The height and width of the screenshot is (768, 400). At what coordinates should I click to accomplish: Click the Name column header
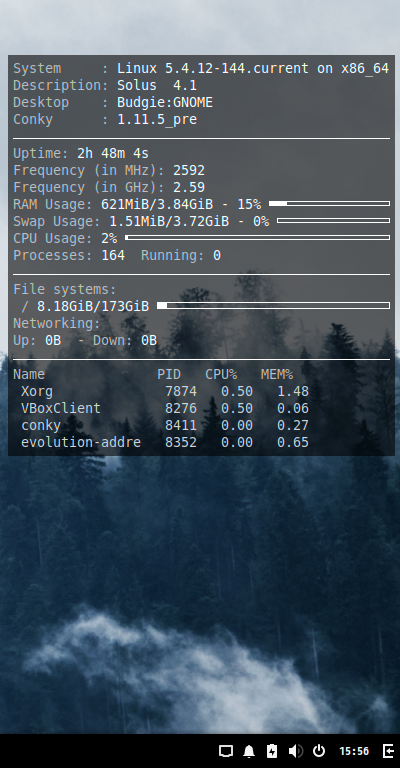coord(29,374)
